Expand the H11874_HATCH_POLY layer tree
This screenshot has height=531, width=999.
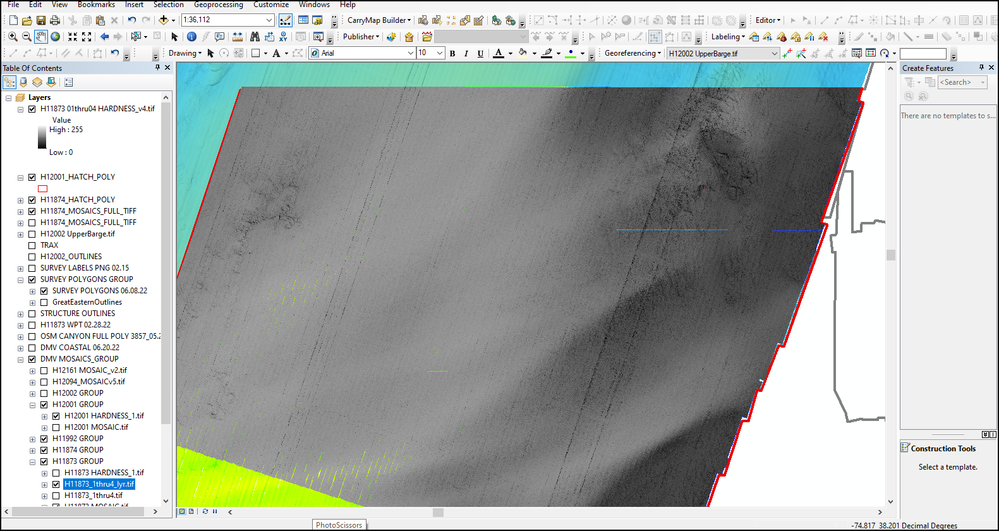point(21,200)
